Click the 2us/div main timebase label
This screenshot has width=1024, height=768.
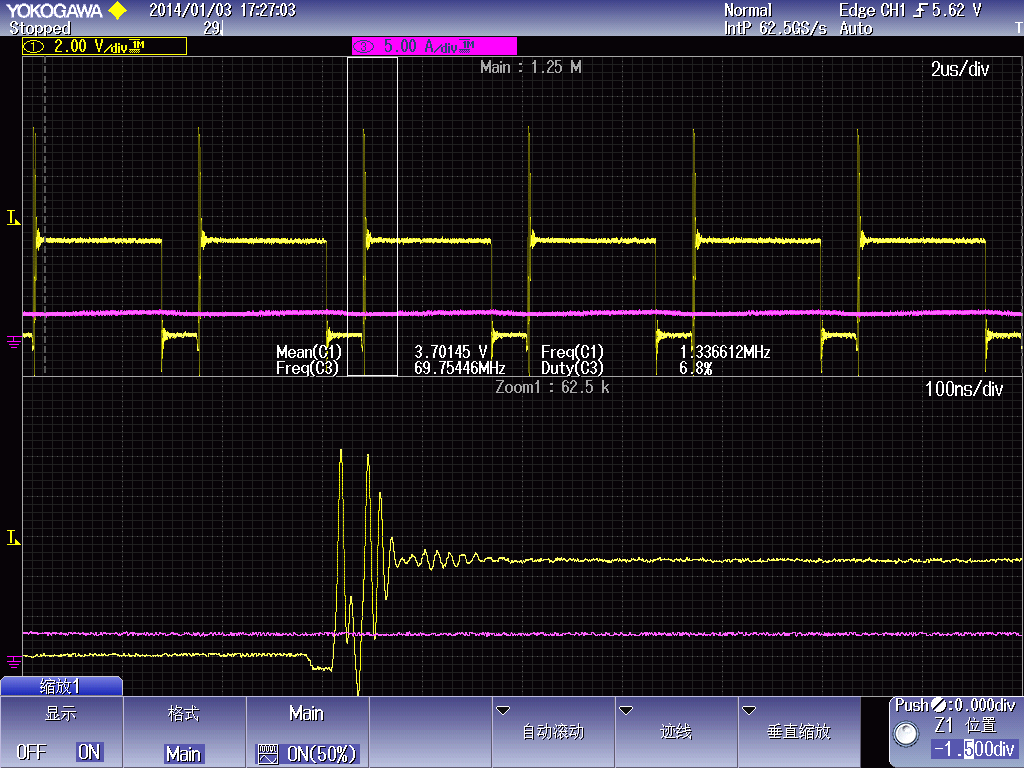(x=960, y=69)
